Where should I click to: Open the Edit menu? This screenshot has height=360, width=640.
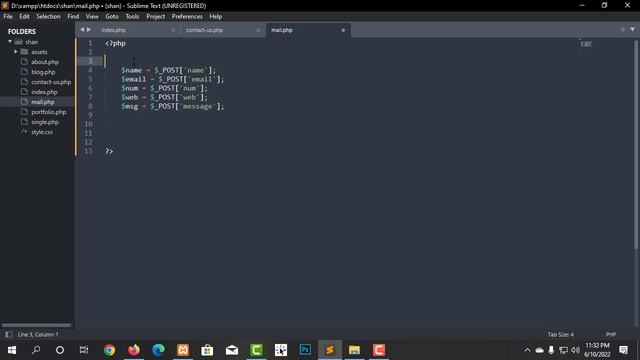pos(24,16)
